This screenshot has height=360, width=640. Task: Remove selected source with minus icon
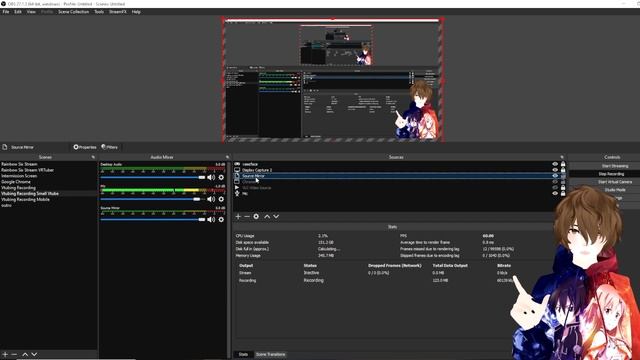tap(247, 216)
